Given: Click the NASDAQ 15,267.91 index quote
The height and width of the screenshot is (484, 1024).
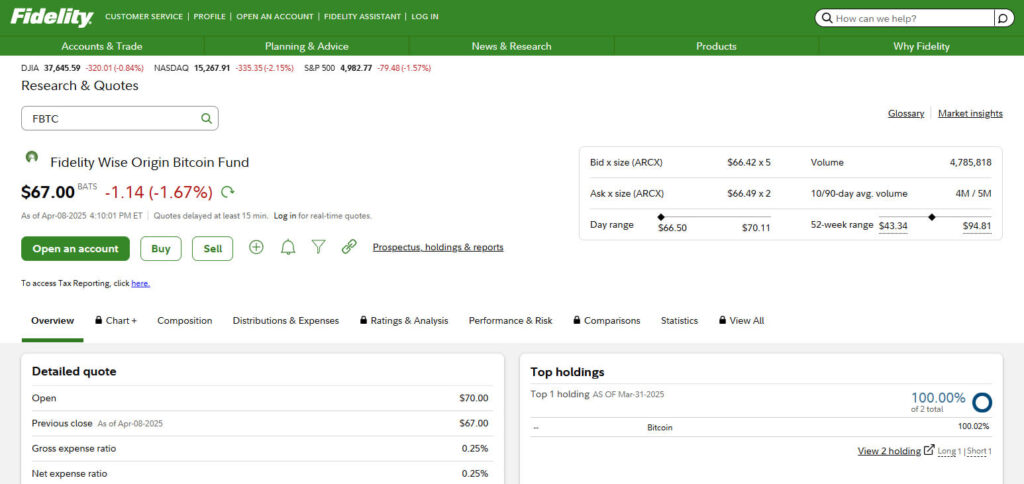Looking at the screenshot, I should (224, 68).
